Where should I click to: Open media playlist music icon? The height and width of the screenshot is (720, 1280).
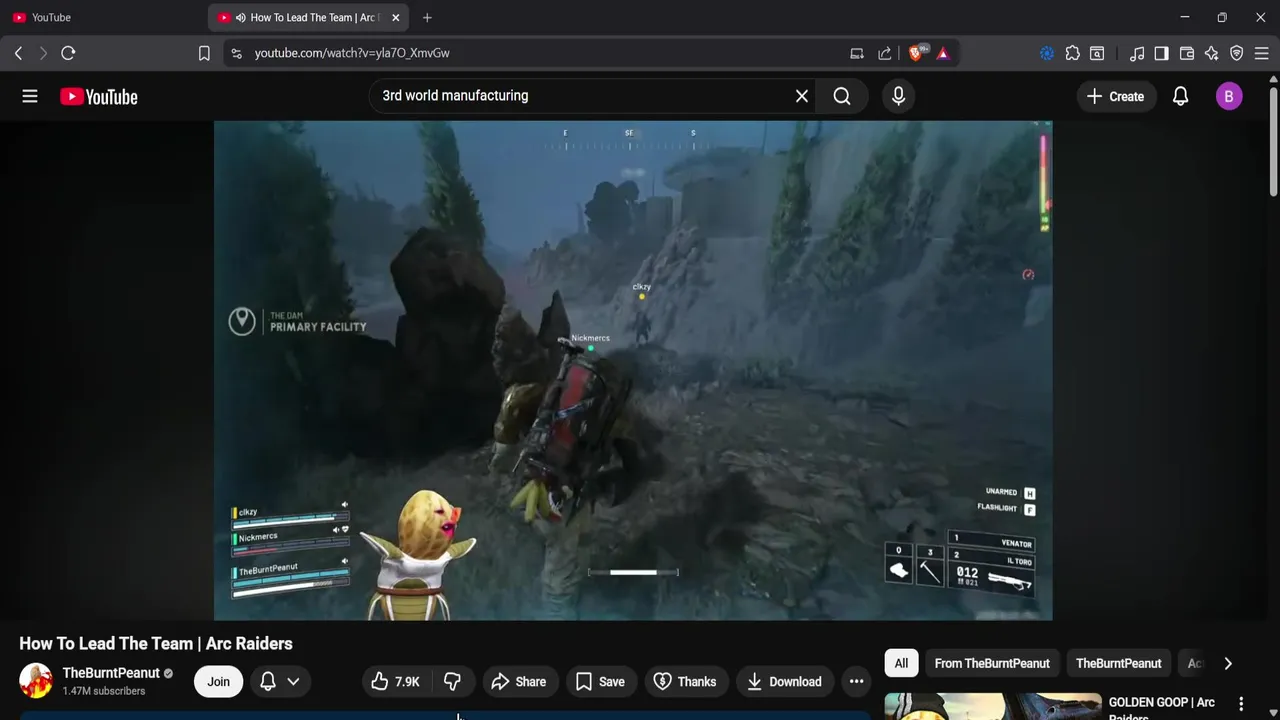click(x=1137, y=53)
